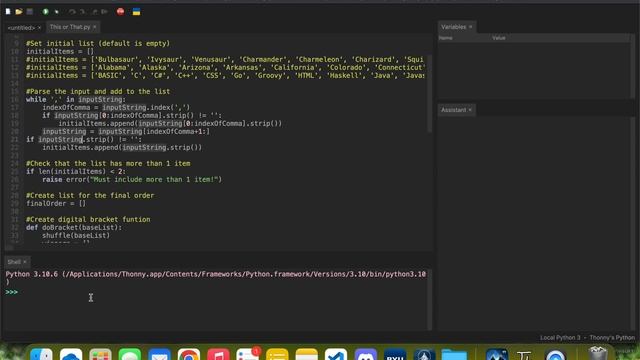Run the current script with green button

[x=45, y=11]
